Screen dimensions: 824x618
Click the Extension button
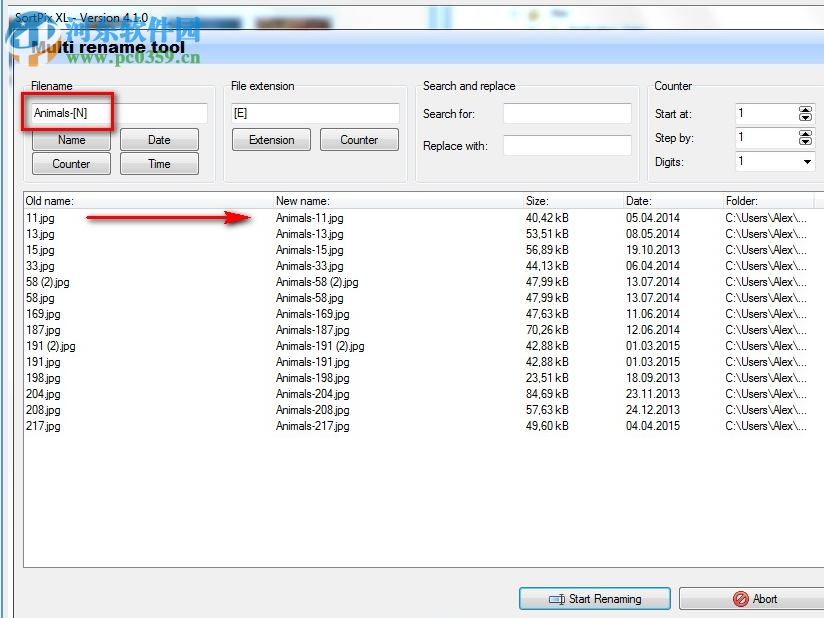point(272,140)
